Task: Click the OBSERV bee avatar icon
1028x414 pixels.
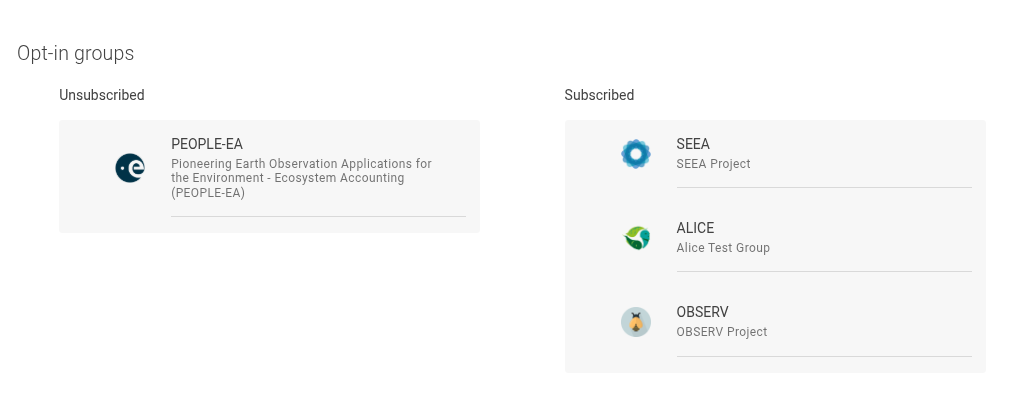Action: pos(635,322)
